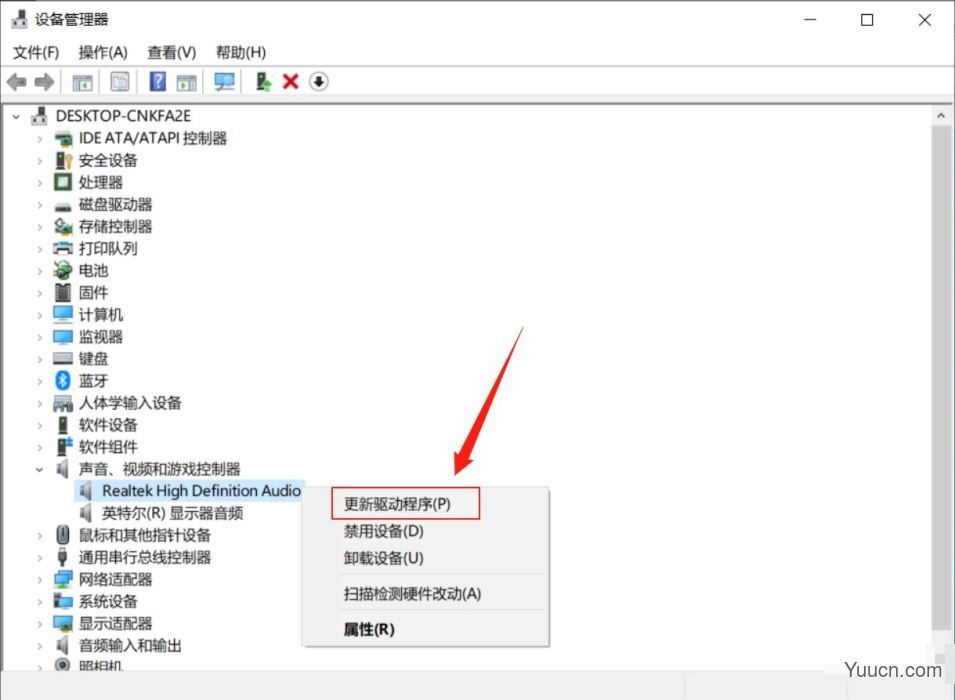Click the Update driver toolbar icon
This screenshot has width=955, height=700.
pyautogui.click(x=263, y=82)
